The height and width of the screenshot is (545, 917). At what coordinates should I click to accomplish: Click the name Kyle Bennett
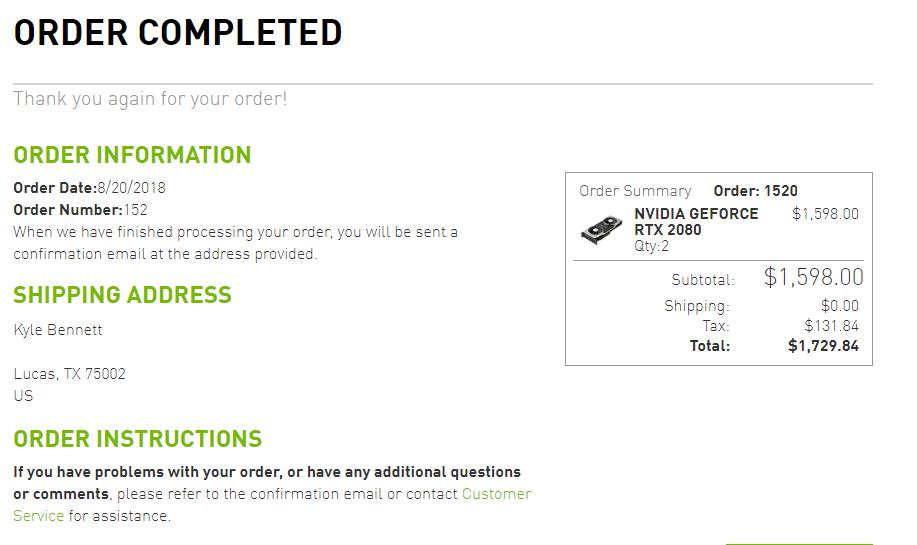click(x=58, y=330)
